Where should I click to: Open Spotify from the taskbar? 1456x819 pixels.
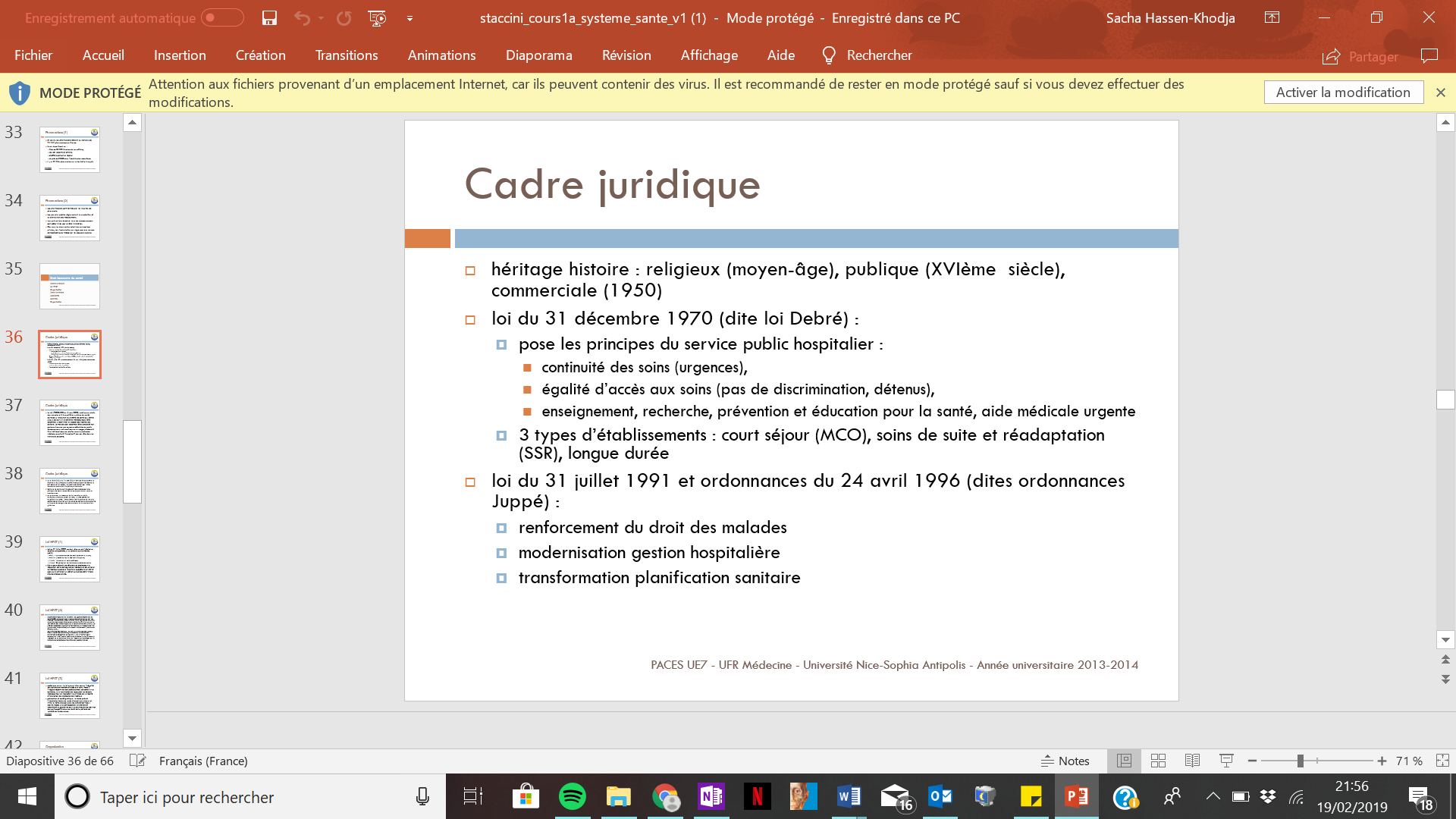(573, 797)
